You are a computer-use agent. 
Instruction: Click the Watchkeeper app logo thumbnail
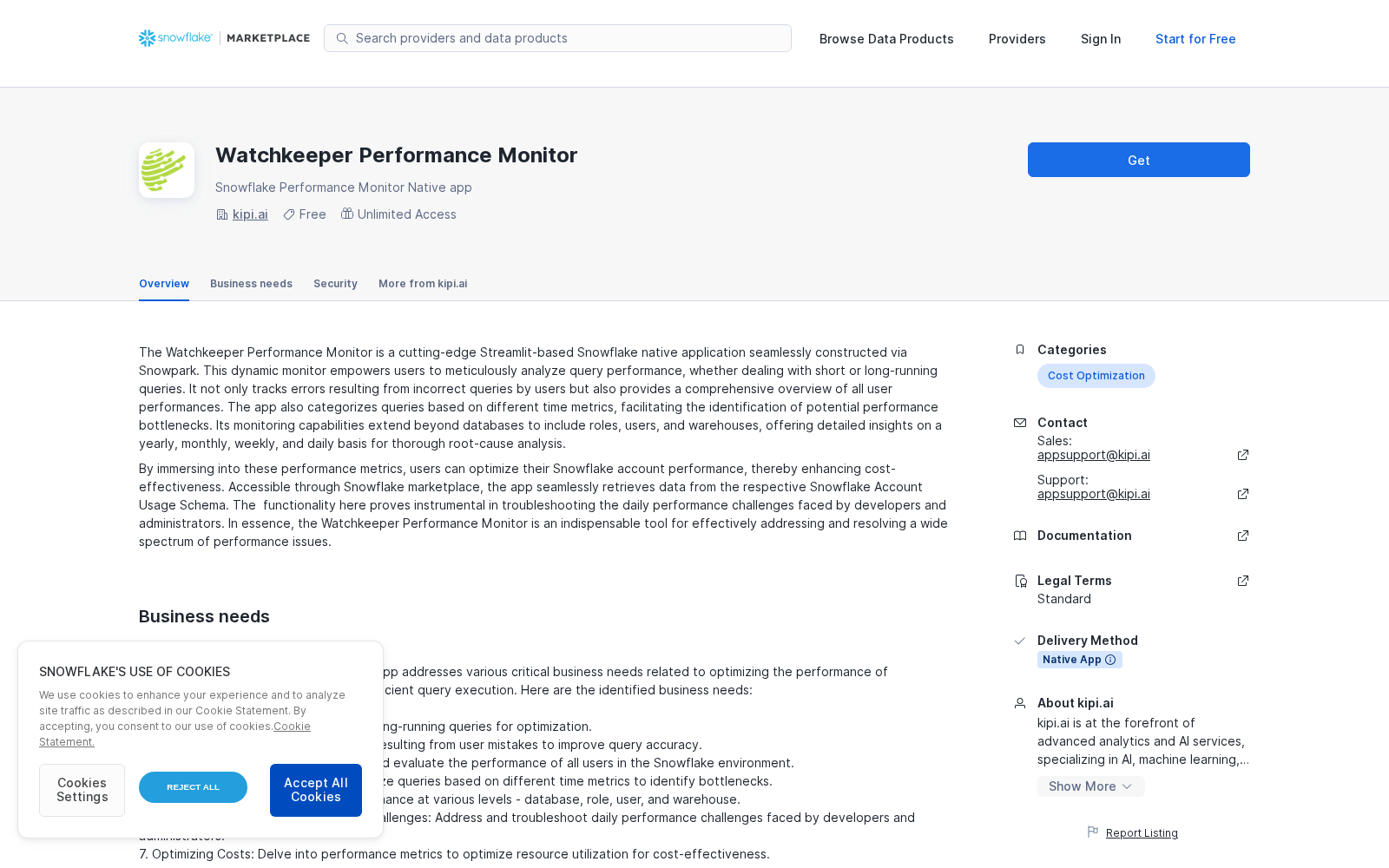click(167, 170)
